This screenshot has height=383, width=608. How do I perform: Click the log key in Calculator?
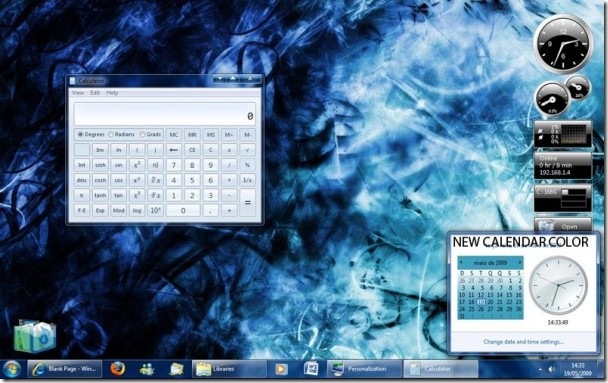tap(137, 210)
